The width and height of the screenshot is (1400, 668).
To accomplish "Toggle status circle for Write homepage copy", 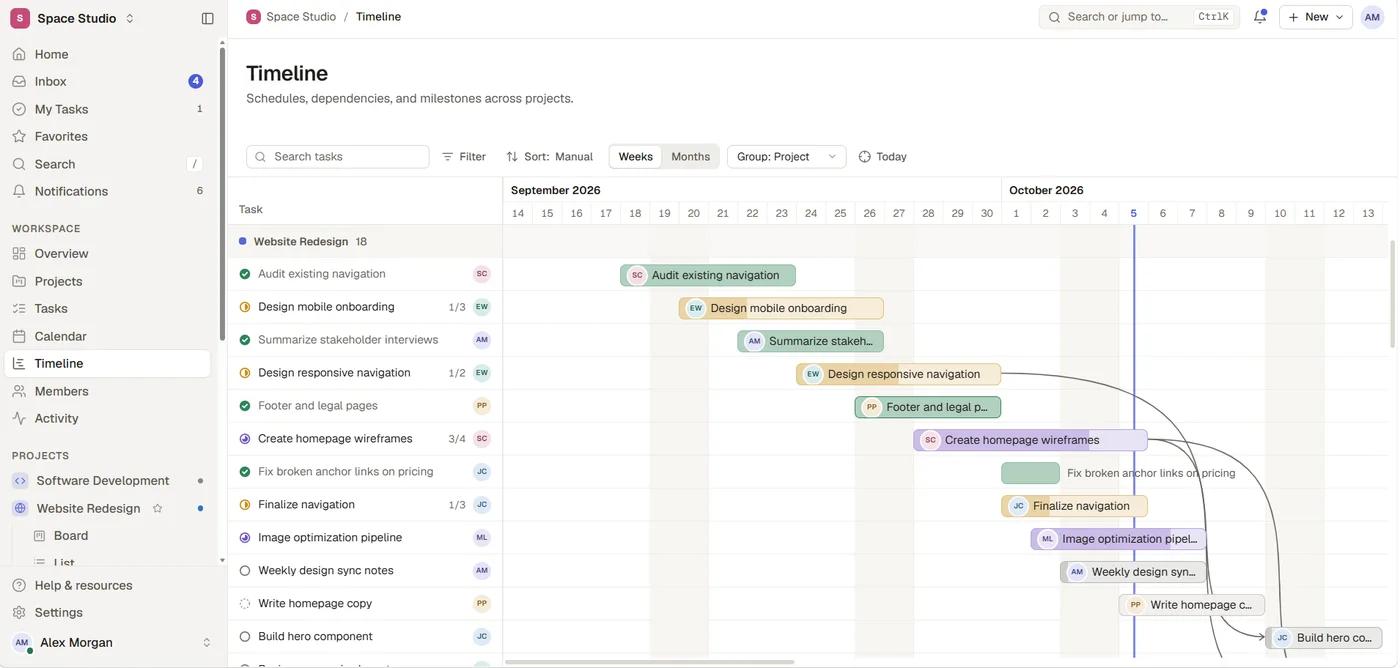I will point(245,604).
